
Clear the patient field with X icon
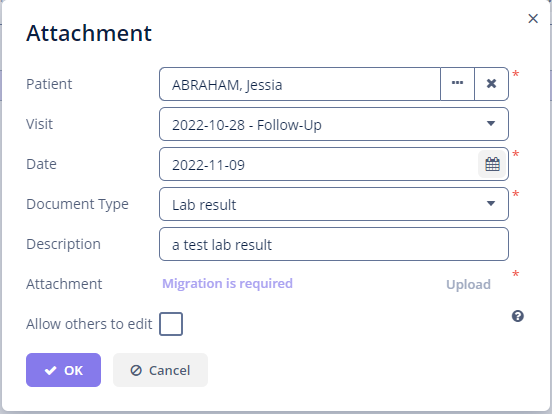[x=491, y=84]
